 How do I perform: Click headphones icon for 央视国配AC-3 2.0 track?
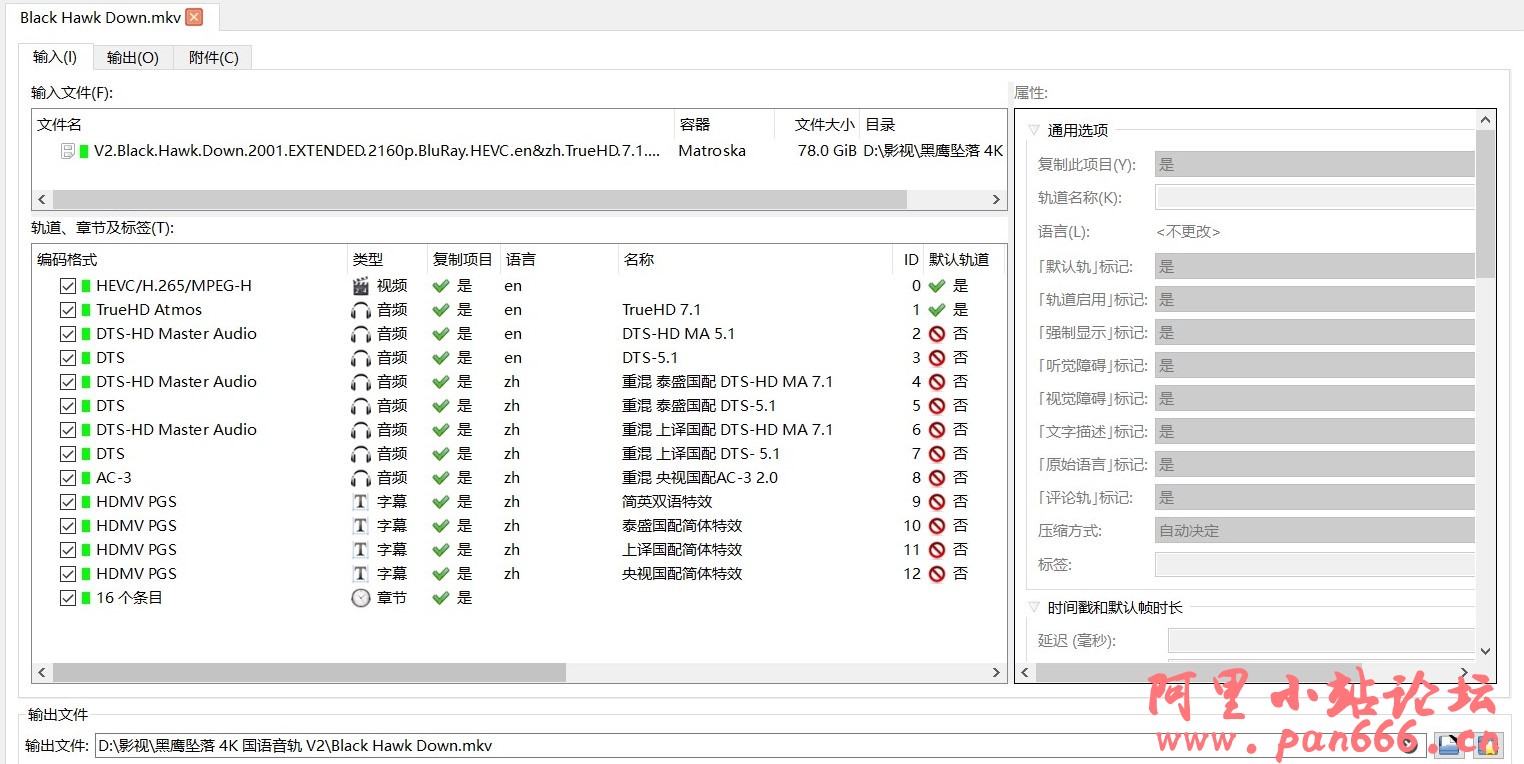(361, 478)
